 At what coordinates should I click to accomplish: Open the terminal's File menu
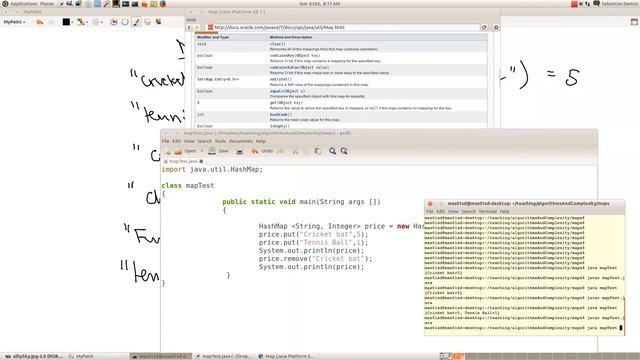(429, 211)
